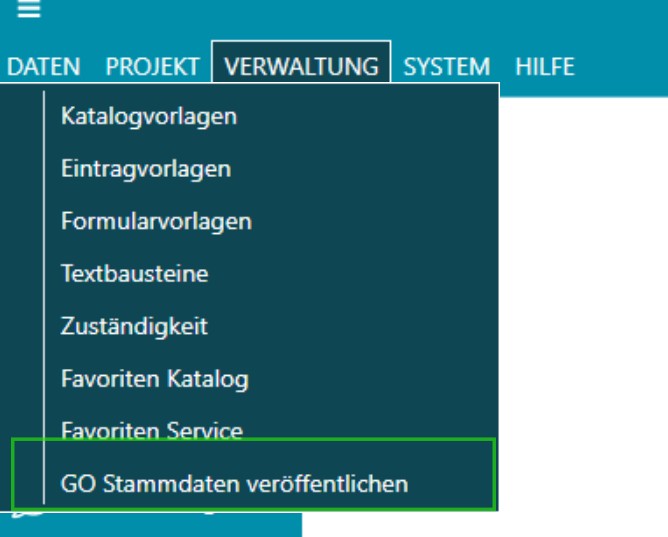Open the HILFE menu
The image size is (668, 537).
click(x=545, y=67)
